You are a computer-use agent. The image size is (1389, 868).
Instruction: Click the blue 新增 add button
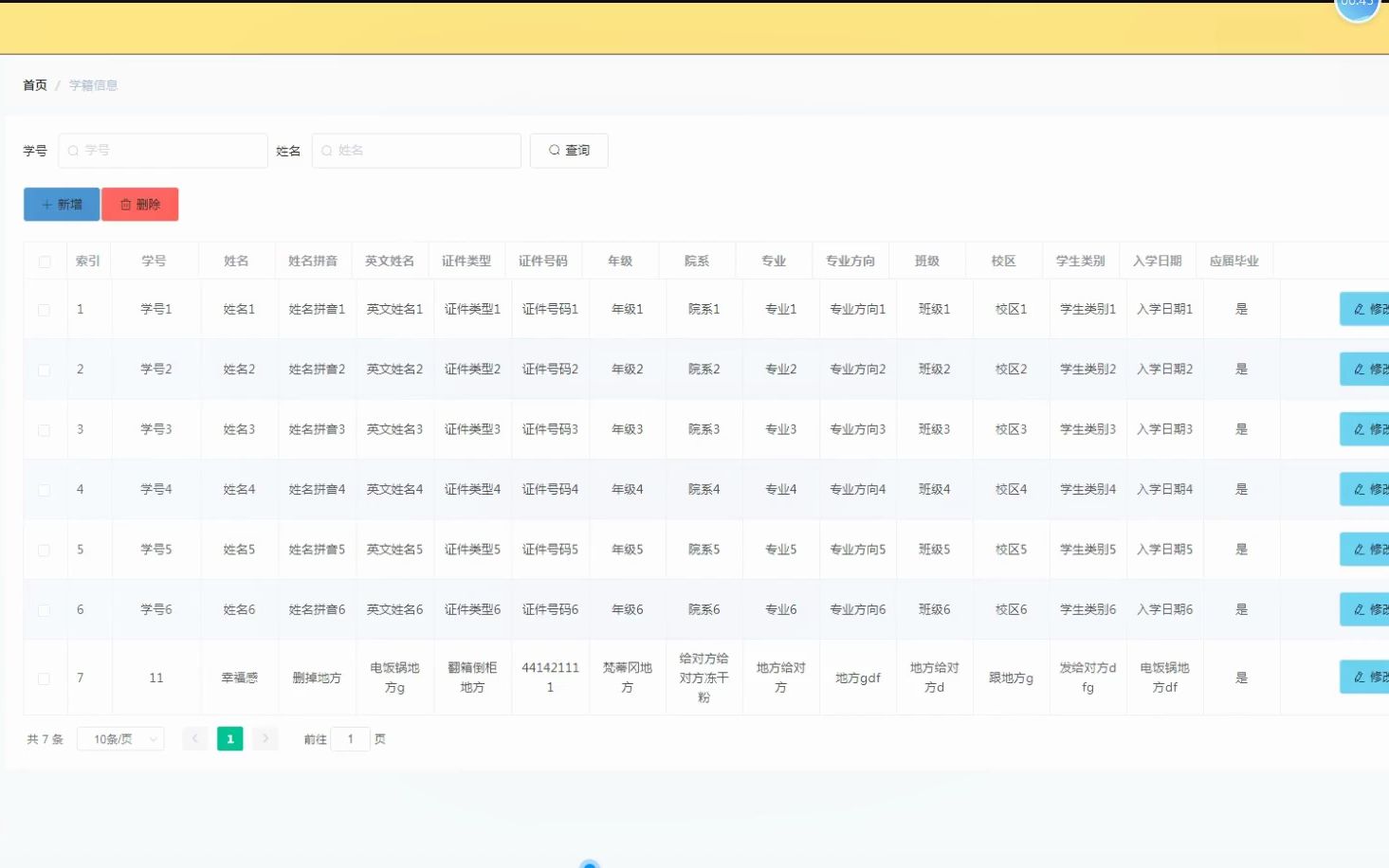point(62,205)
